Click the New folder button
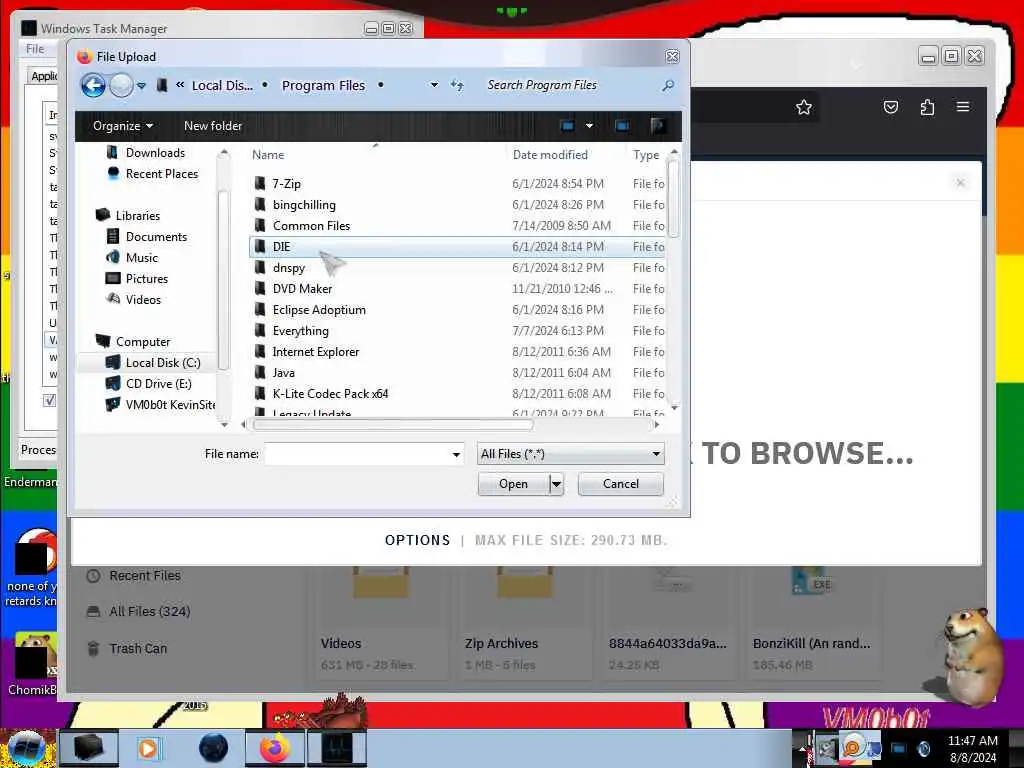Image resolution: width=1024 pixels, height=768 pixels. point(213,125)
